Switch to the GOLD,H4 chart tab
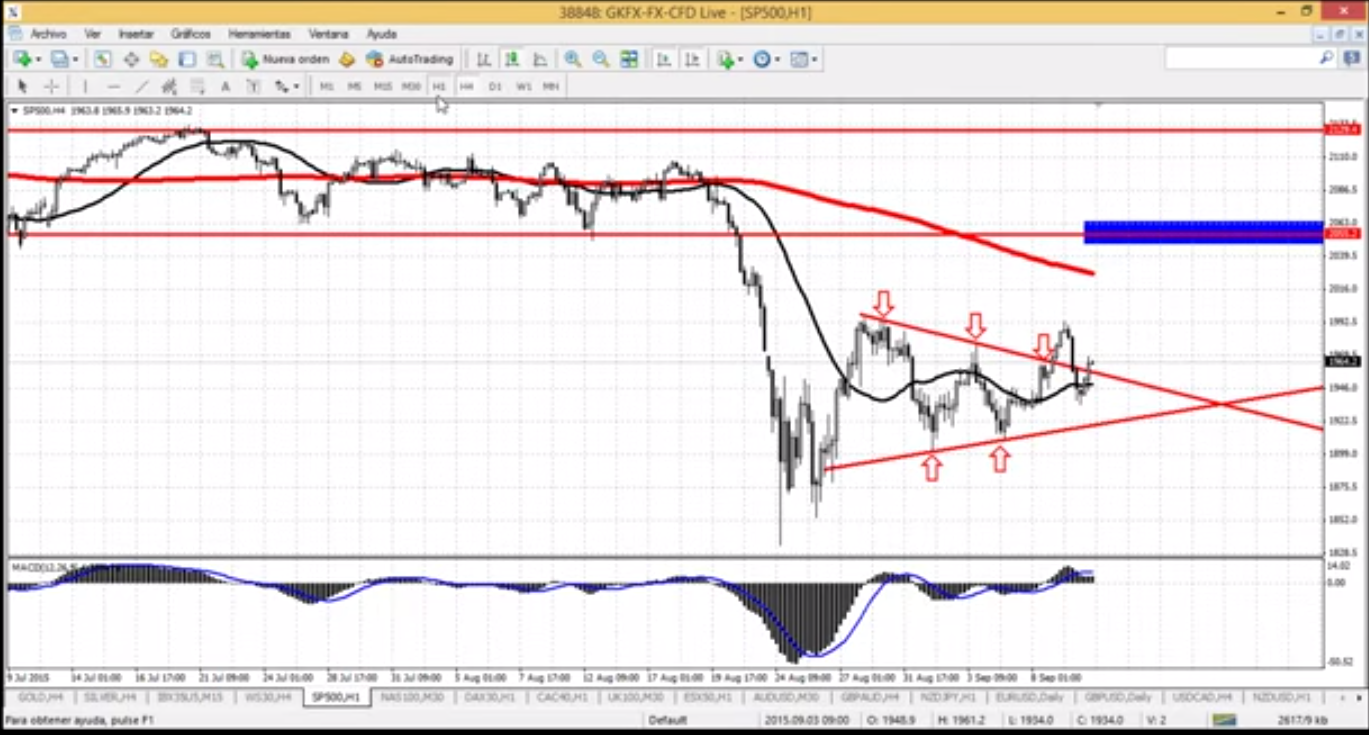Screen dimensions: 1369x735 tap(40, 696)
